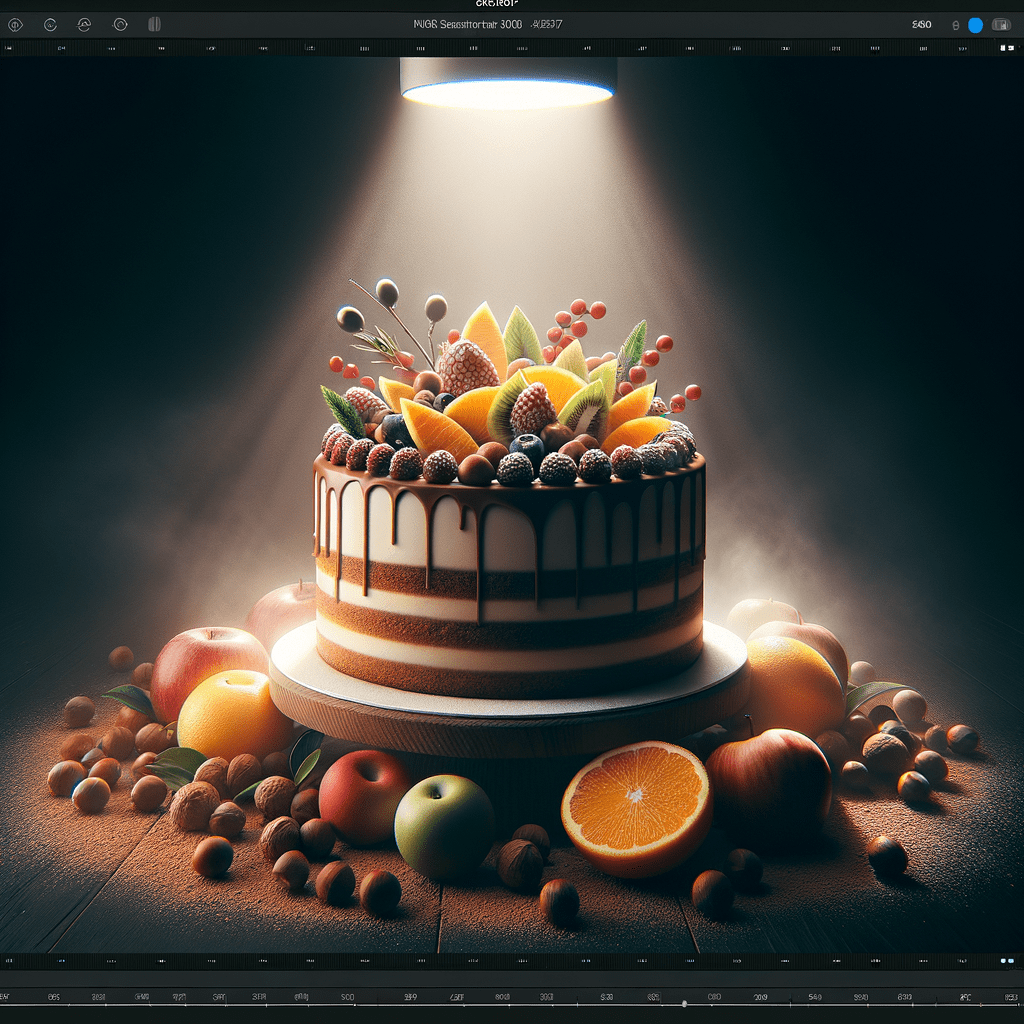1024x1024 pixels.
Task: Click the MIGR Seasittortair 3000 title
Action: pyautogui.click(x=468, y=24)
